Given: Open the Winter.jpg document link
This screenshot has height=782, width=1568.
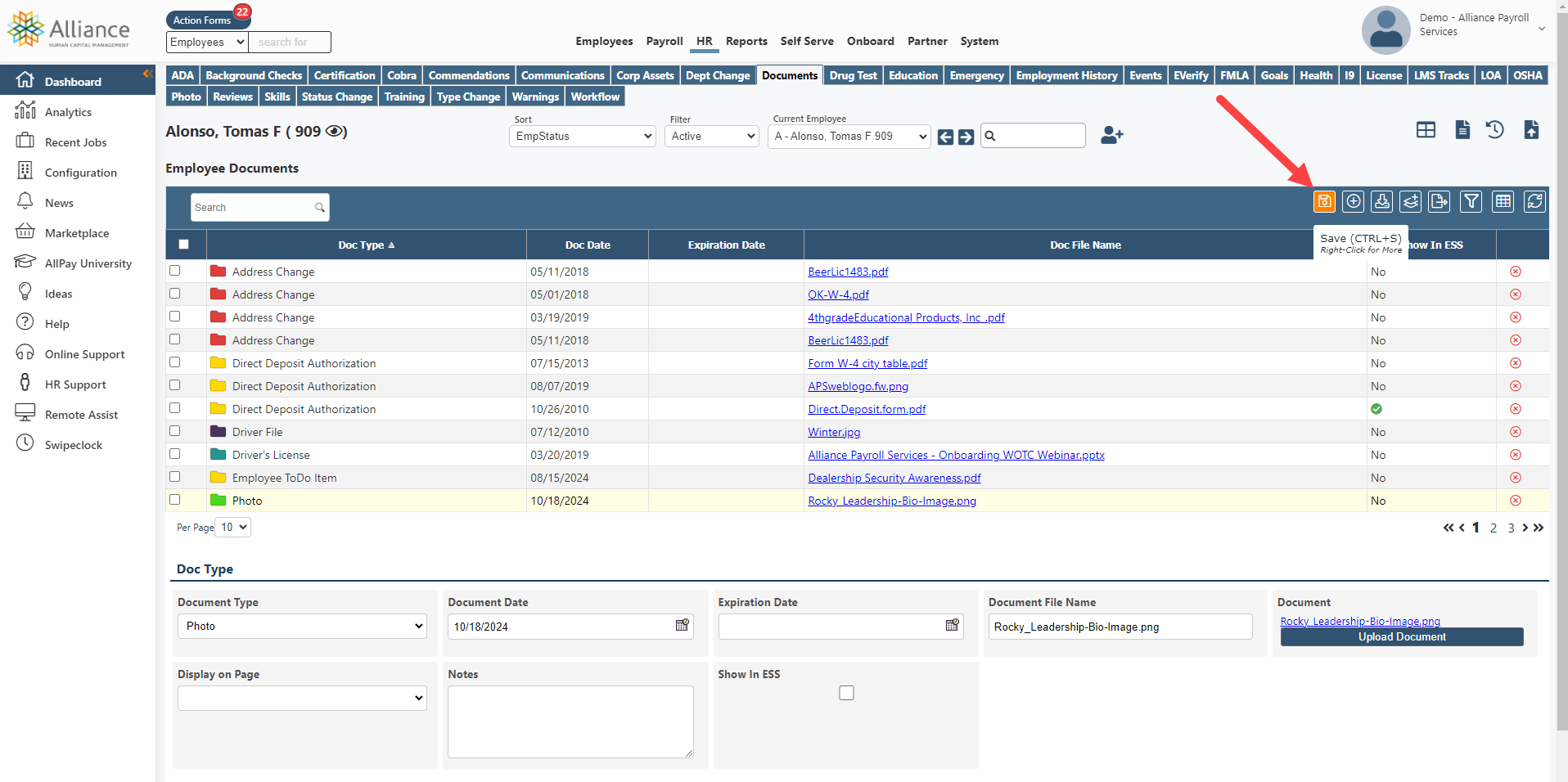Looking at the screenshot, I should click(834, 432).
